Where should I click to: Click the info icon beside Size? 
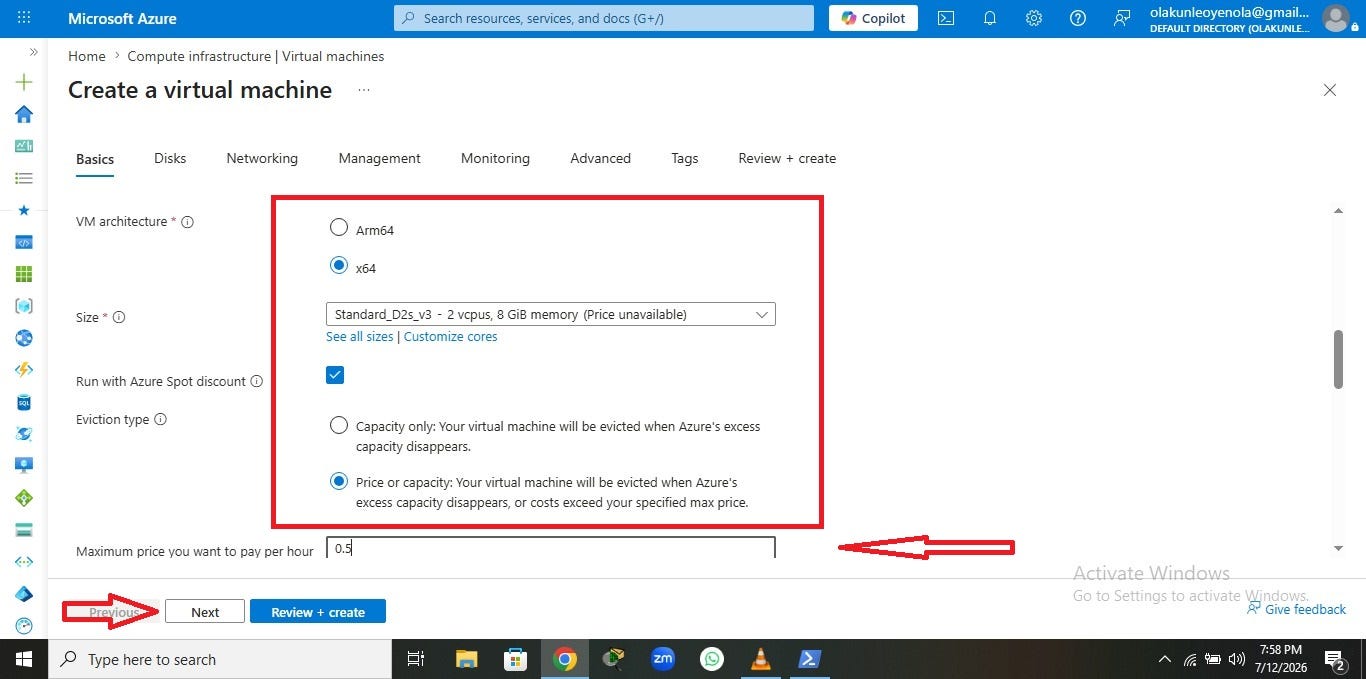(119, 317)
